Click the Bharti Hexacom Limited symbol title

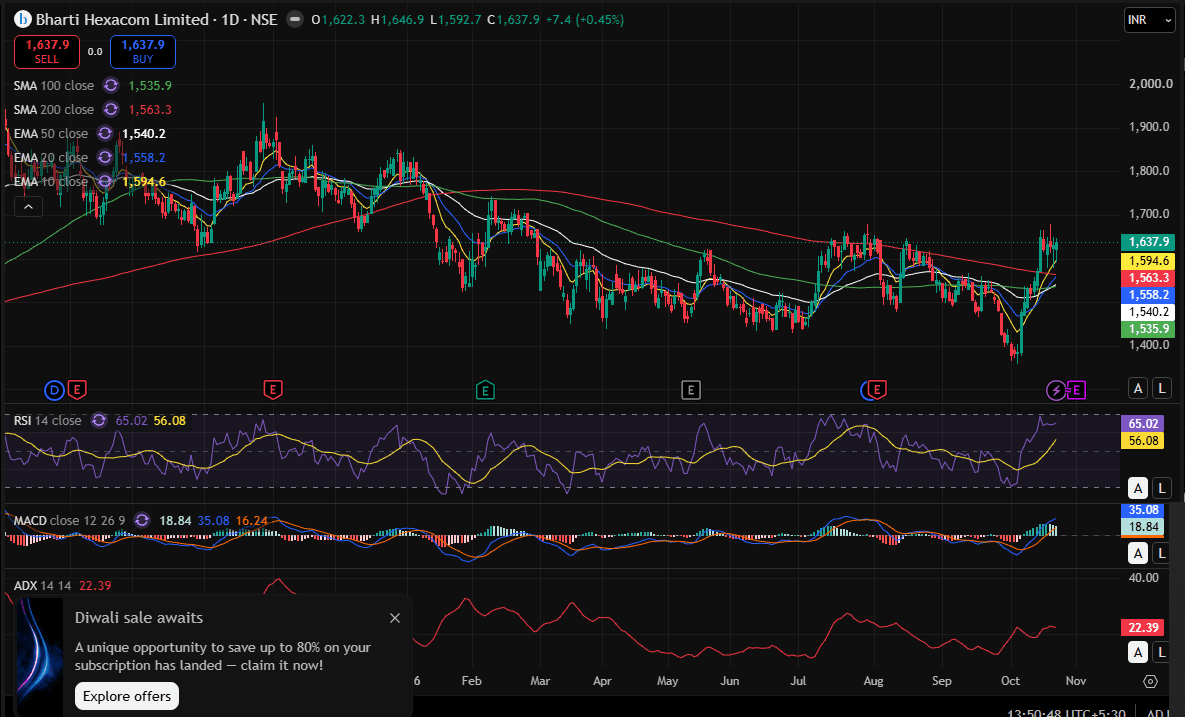pyautogui.click(x=122, y=20)
